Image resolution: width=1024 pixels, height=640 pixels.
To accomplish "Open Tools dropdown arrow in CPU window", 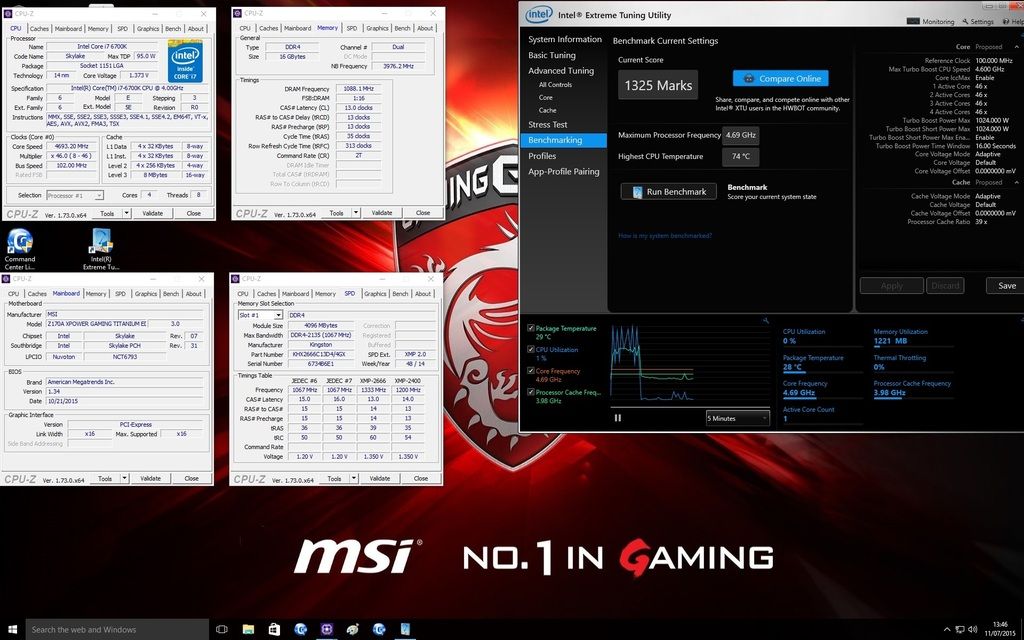I will pos(126,214).
